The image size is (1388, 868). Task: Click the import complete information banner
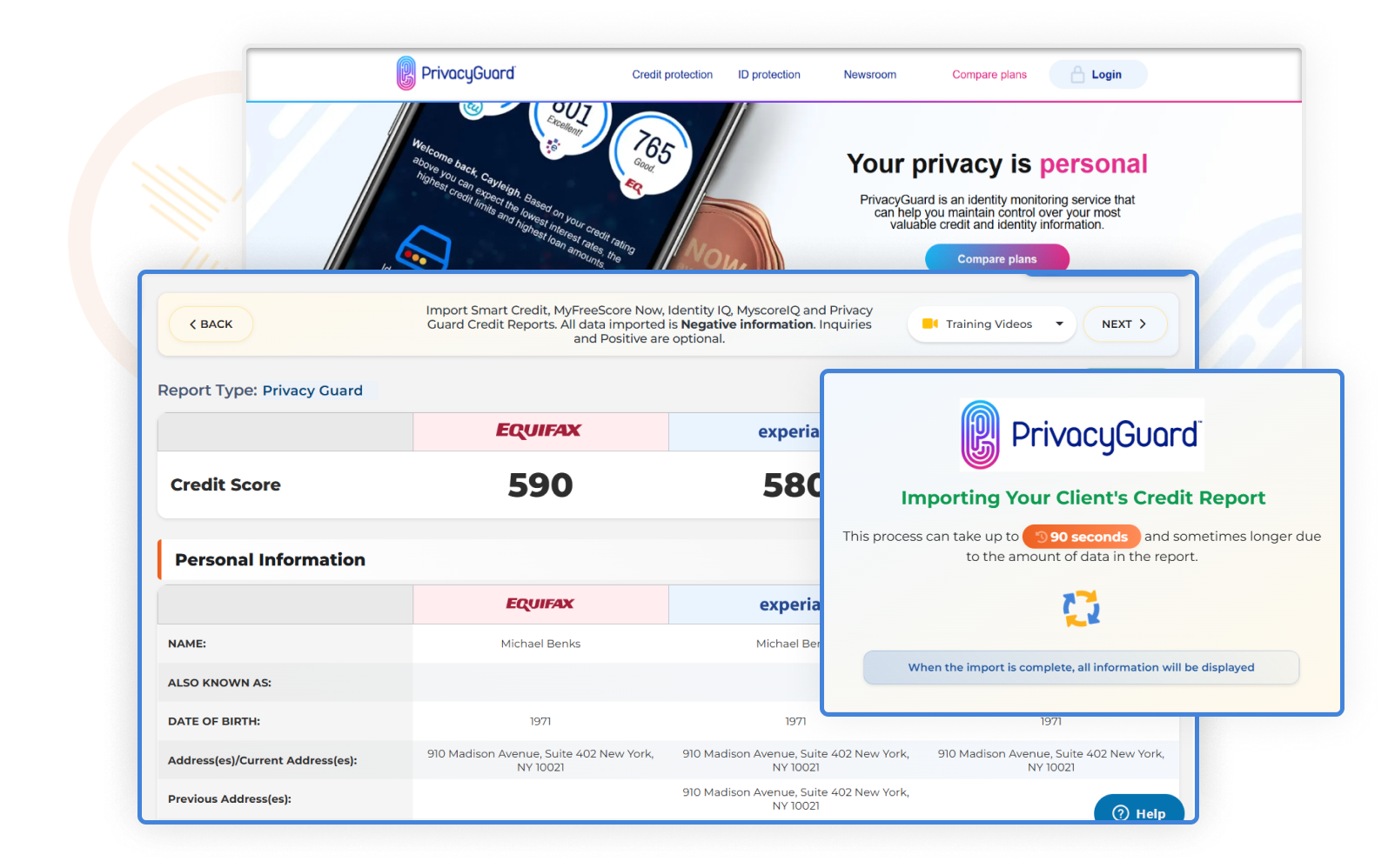point(1081,667)
